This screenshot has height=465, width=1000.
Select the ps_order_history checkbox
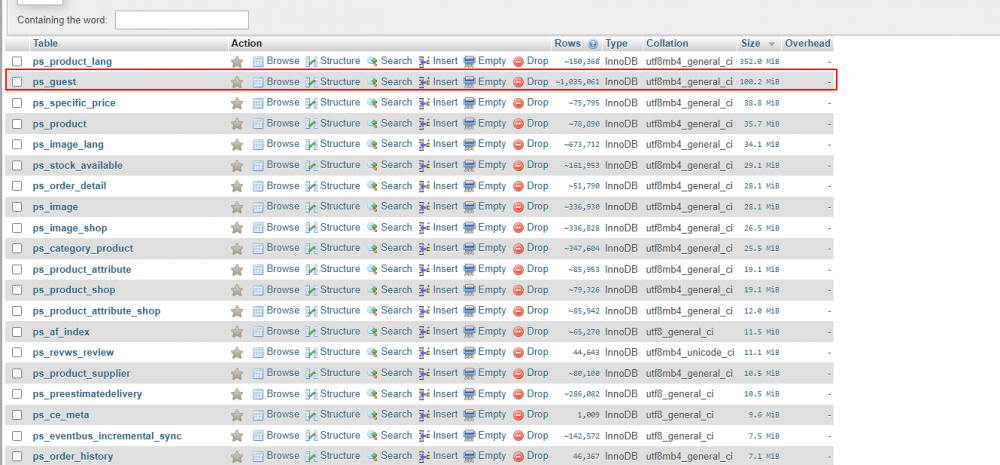pyautogui.click(x=17, y=457)
